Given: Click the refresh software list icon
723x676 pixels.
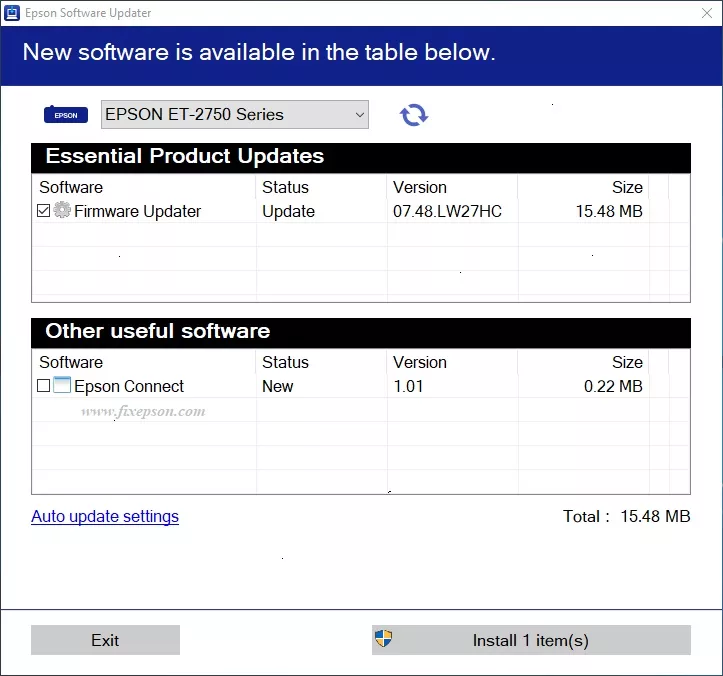Looking at the screenshot, I should 413,115.
